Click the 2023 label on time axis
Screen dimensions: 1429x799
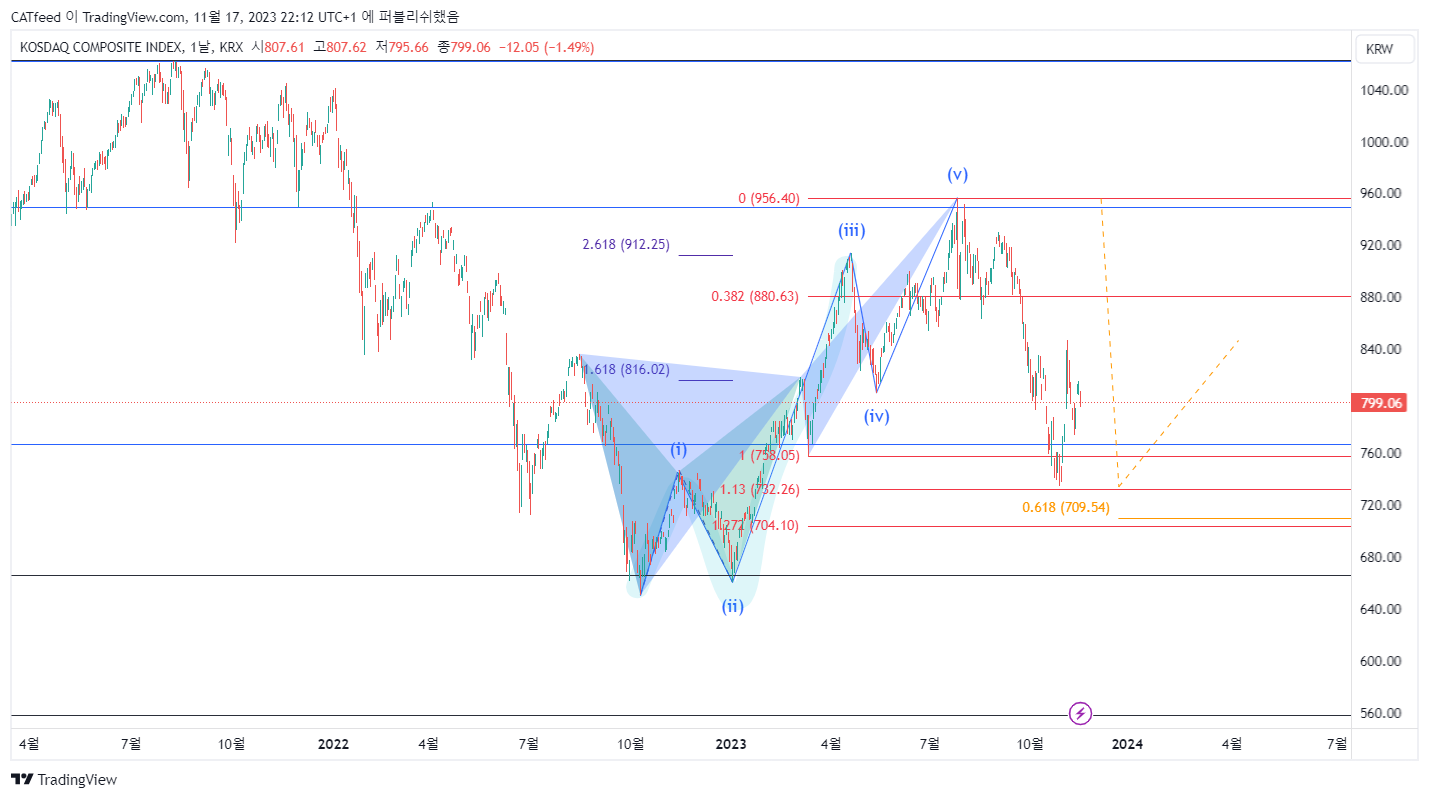[731, 744]
